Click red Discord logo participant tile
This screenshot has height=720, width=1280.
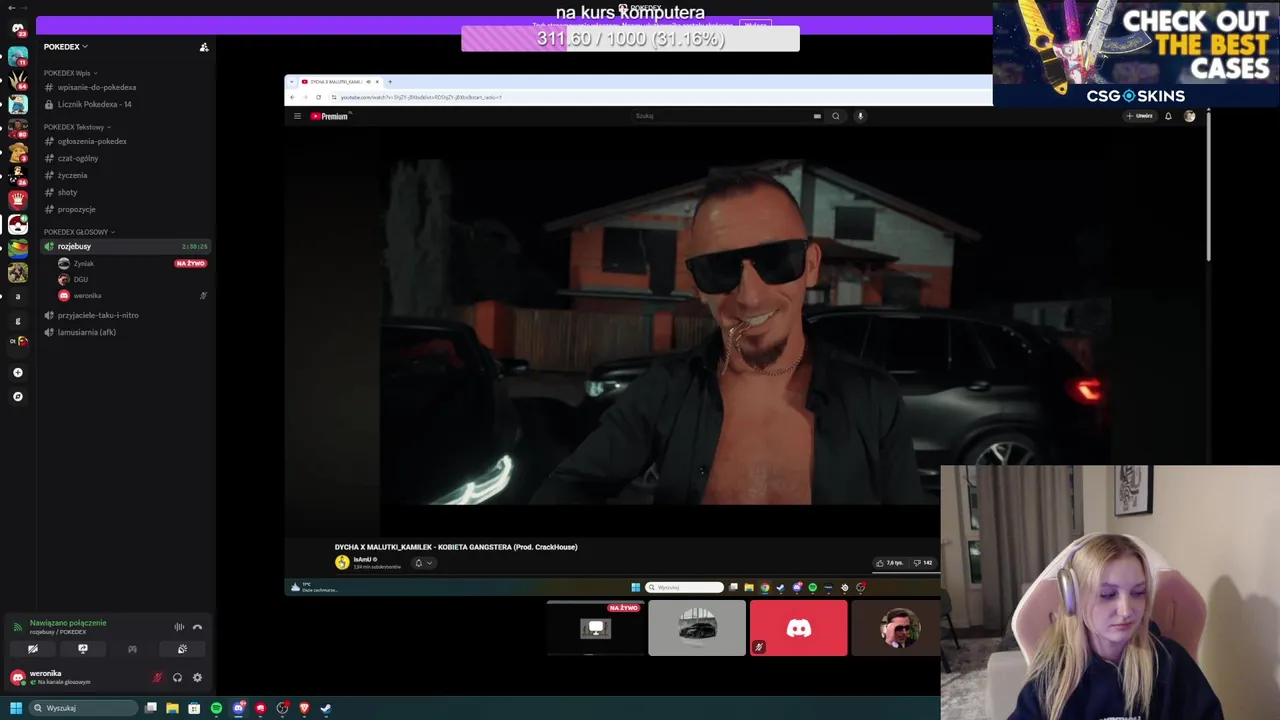click(x=798, y=628)
